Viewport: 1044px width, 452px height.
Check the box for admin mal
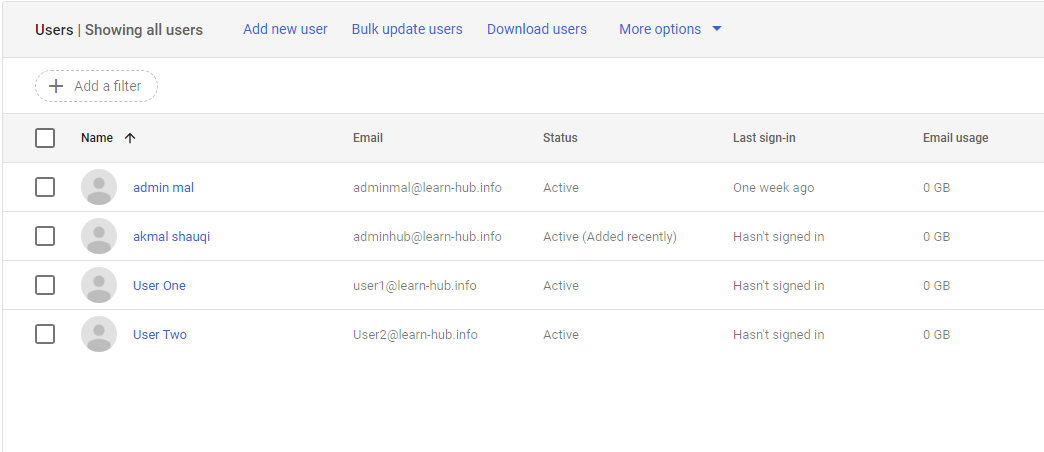(45, 187)
